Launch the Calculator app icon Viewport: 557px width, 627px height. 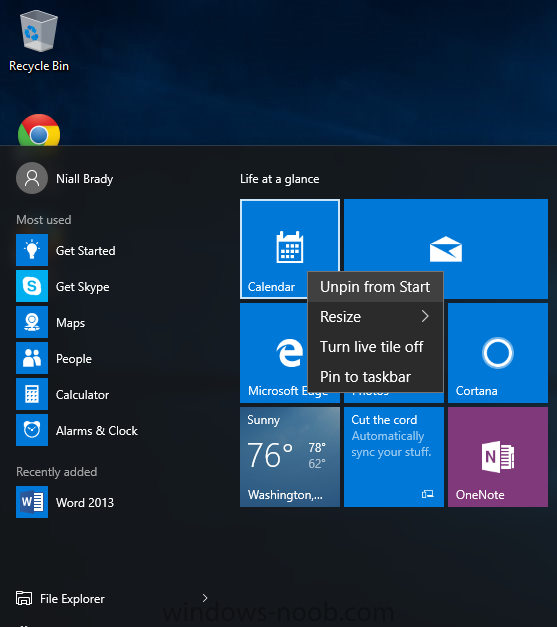[x=32, y=394]
